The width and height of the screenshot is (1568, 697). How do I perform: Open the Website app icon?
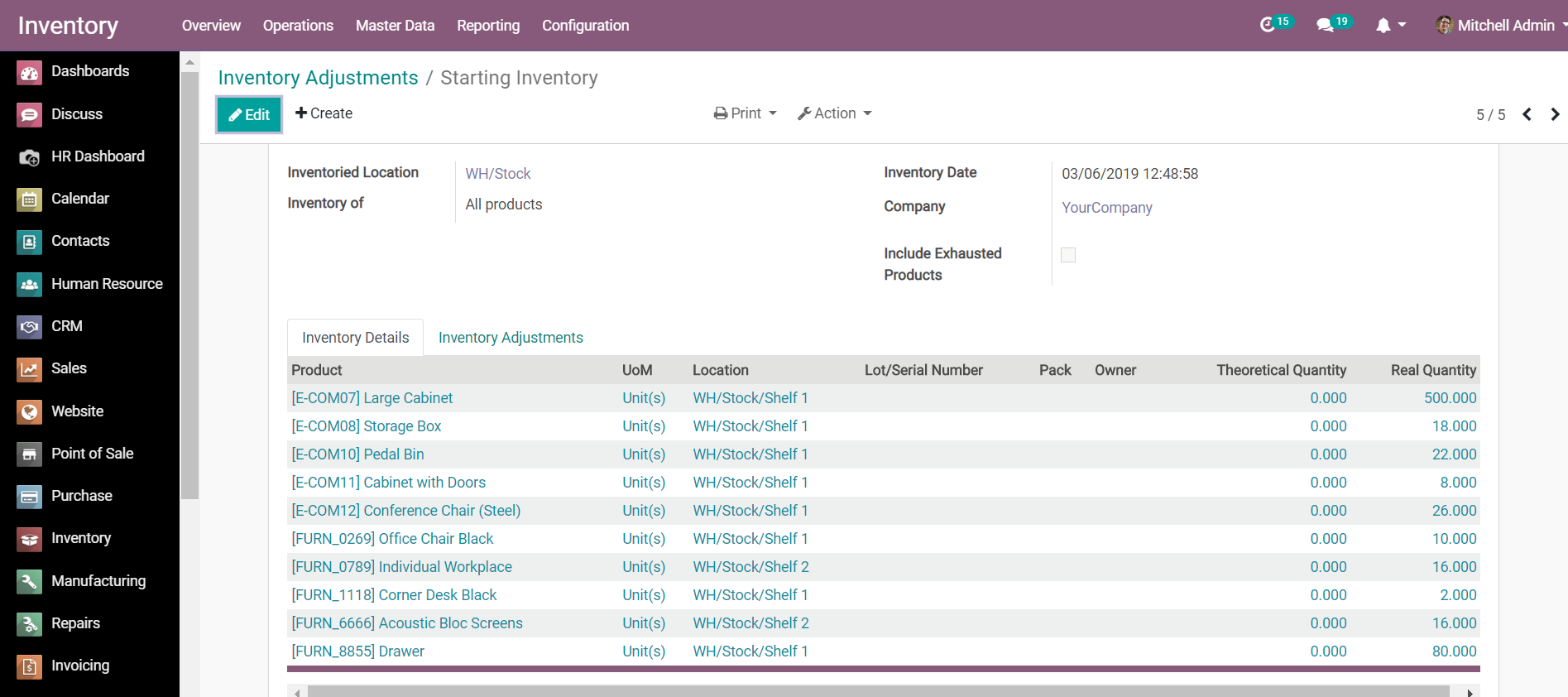tap(30, 411)
